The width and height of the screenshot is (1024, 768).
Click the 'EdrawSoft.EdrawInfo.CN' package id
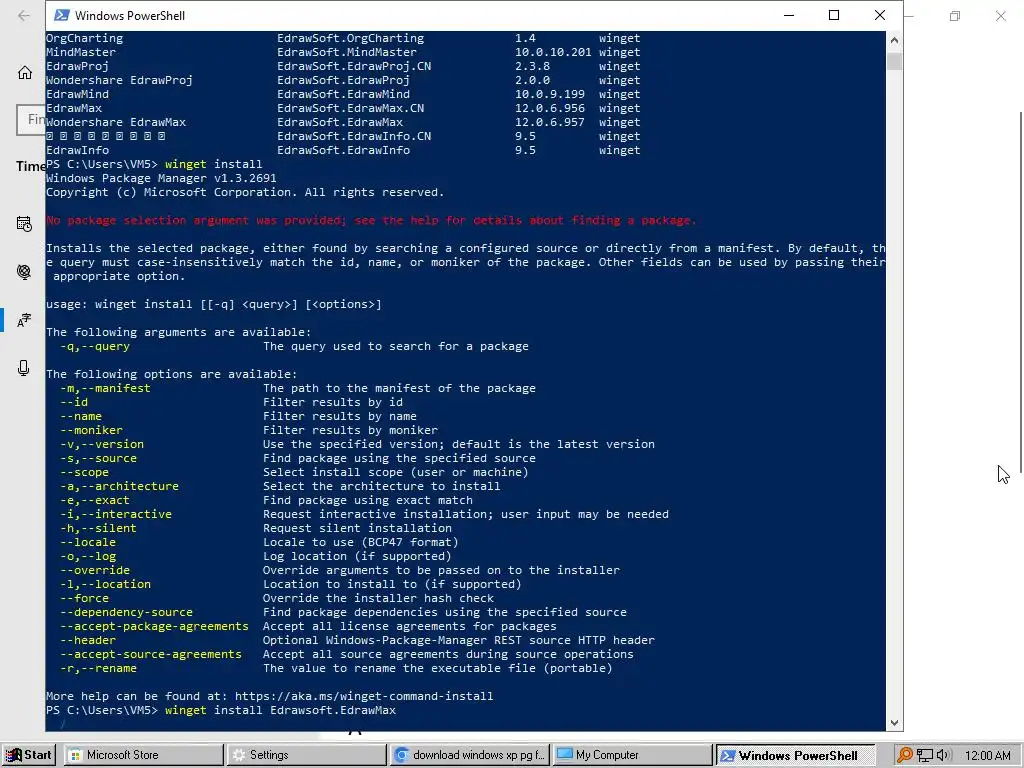[x=354, y=136]
